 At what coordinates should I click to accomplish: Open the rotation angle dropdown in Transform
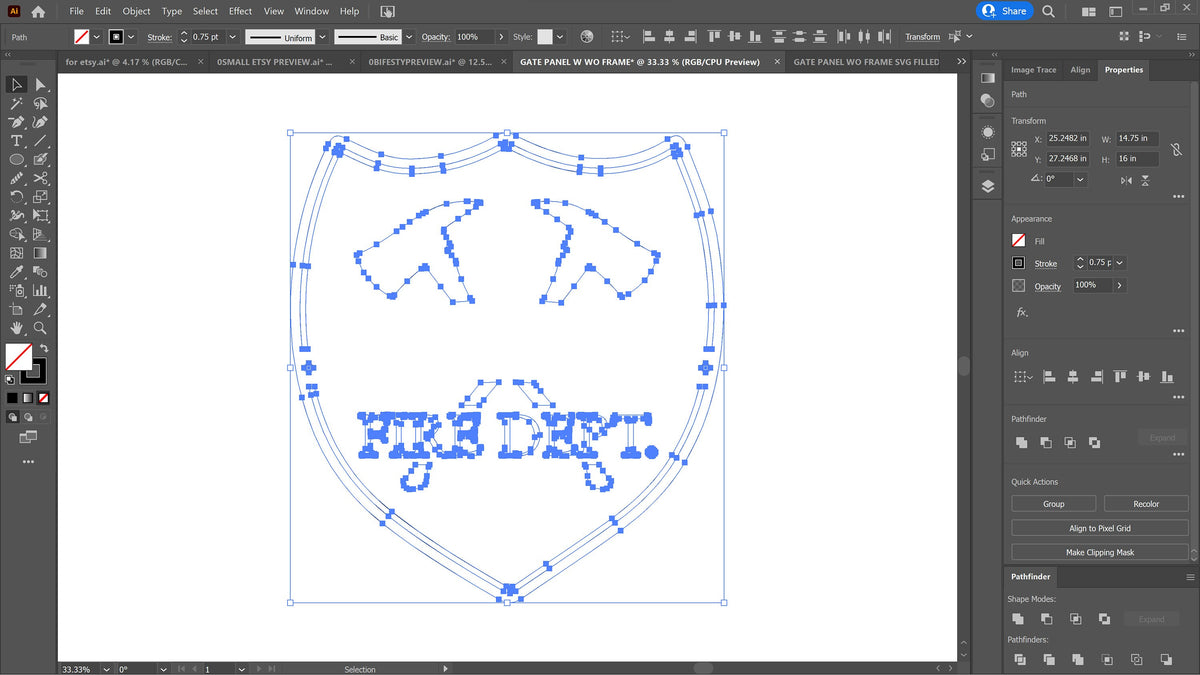click(x=1081, y=179)
